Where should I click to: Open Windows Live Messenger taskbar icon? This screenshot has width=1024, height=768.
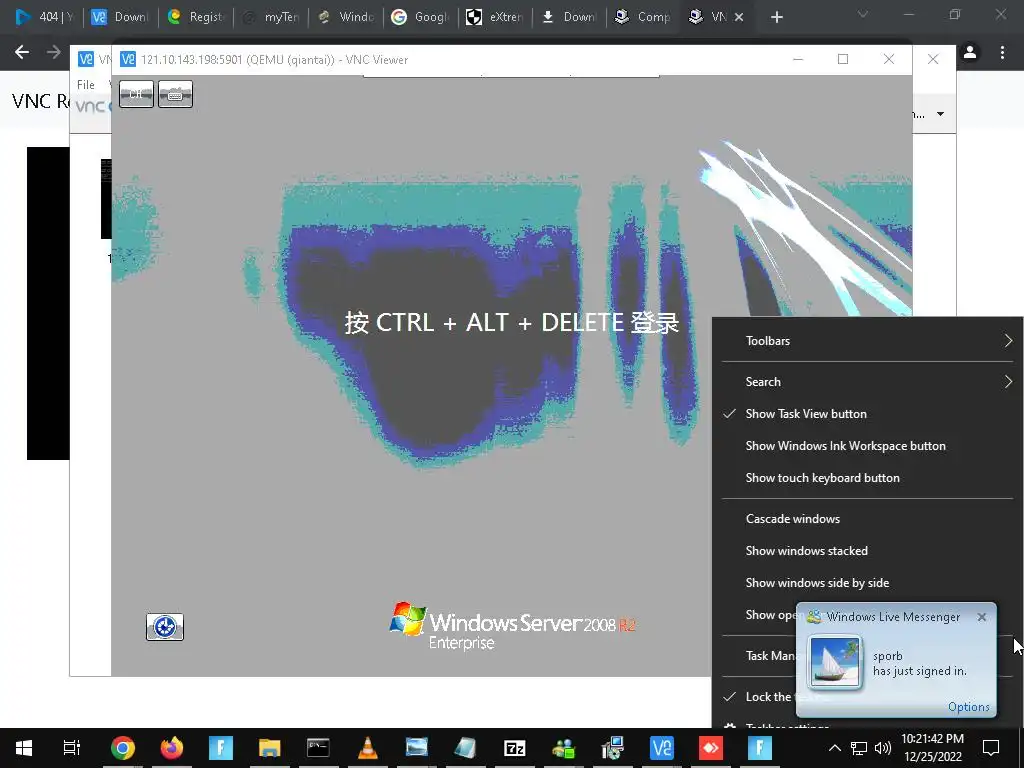(x=564, y=748)
